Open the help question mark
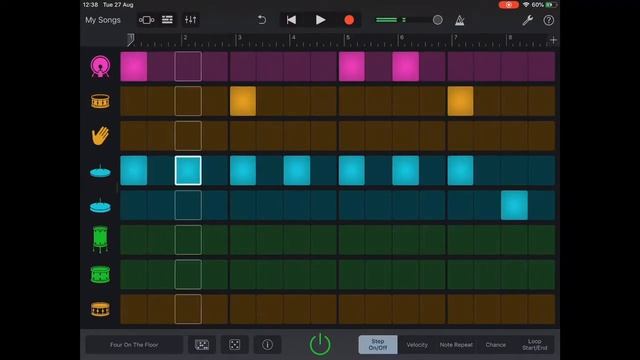 [549, 20]
